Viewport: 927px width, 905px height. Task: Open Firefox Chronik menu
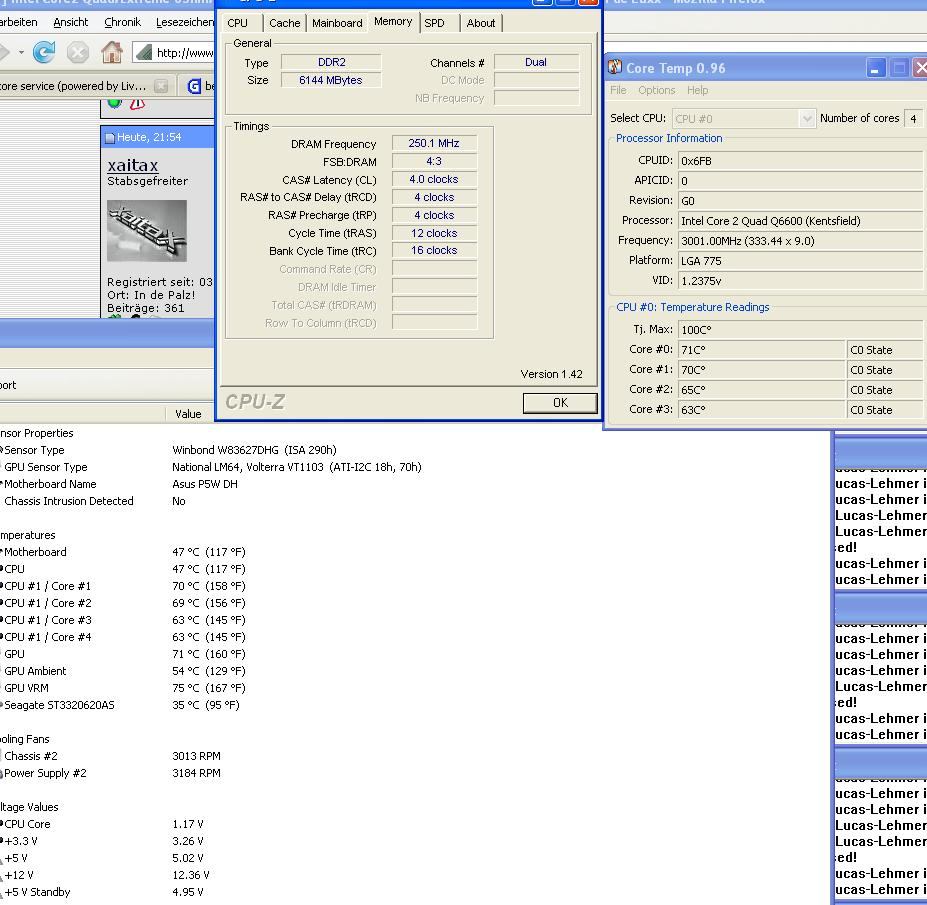[122, 22]
